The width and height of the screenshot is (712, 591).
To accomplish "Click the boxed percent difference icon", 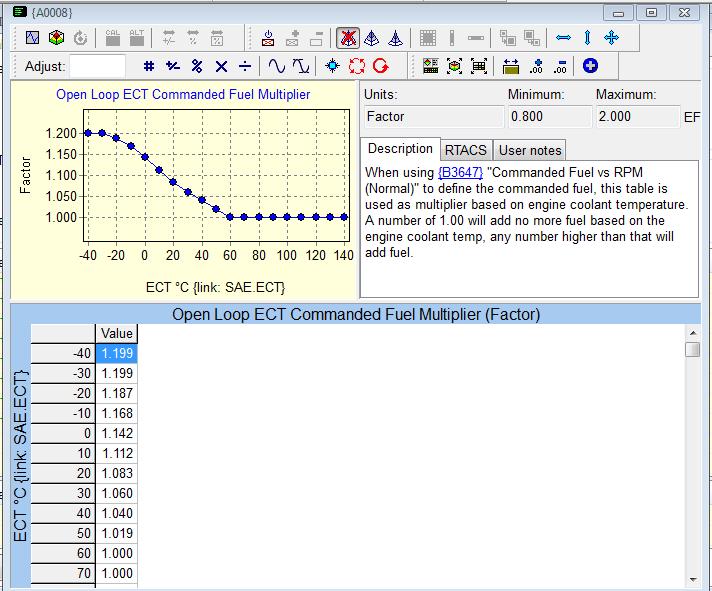I will (217, 38).
